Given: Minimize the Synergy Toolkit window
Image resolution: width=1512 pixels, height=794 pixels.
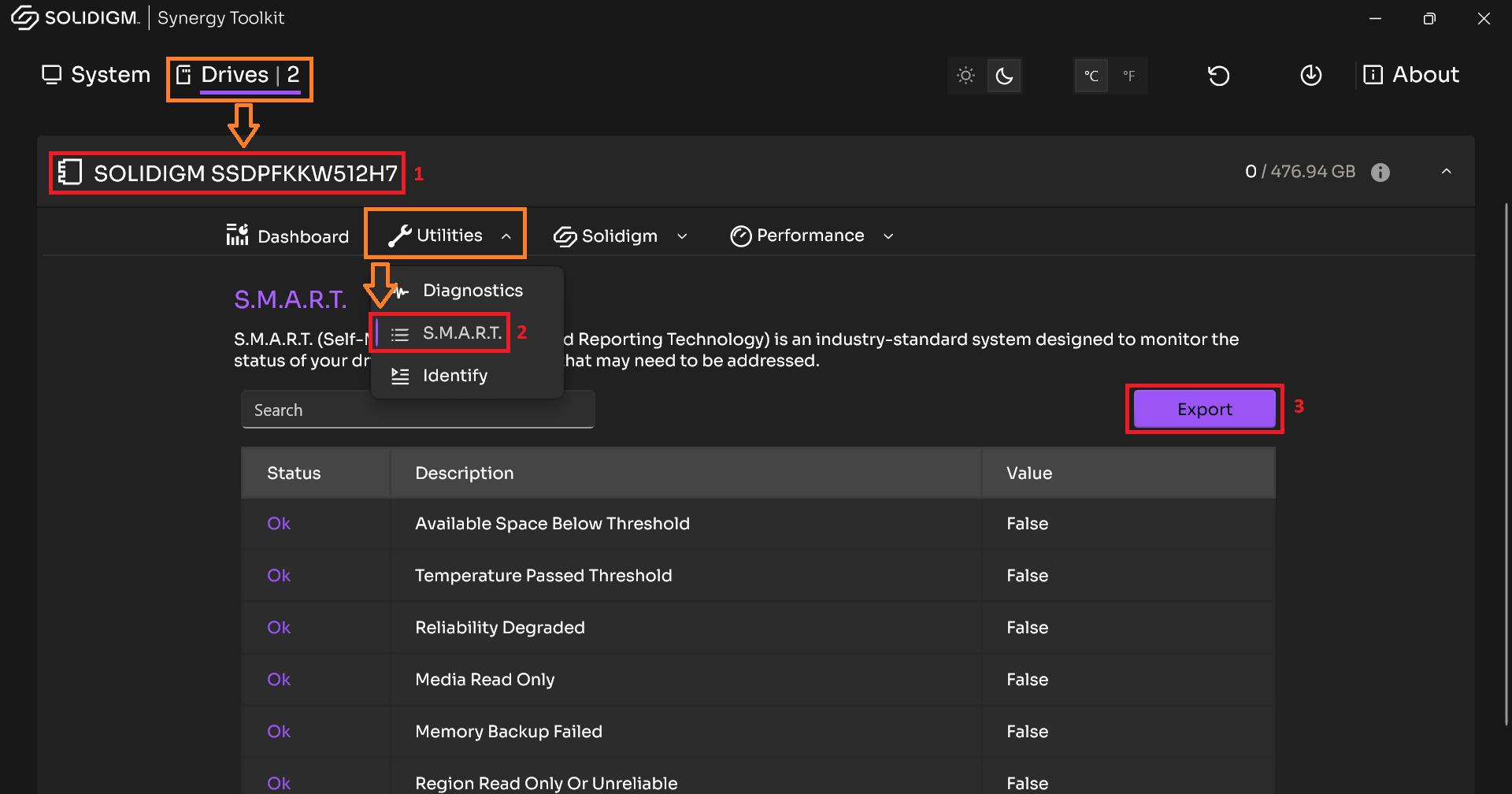Looking at the screenshot, I should tap(1376, 18).
